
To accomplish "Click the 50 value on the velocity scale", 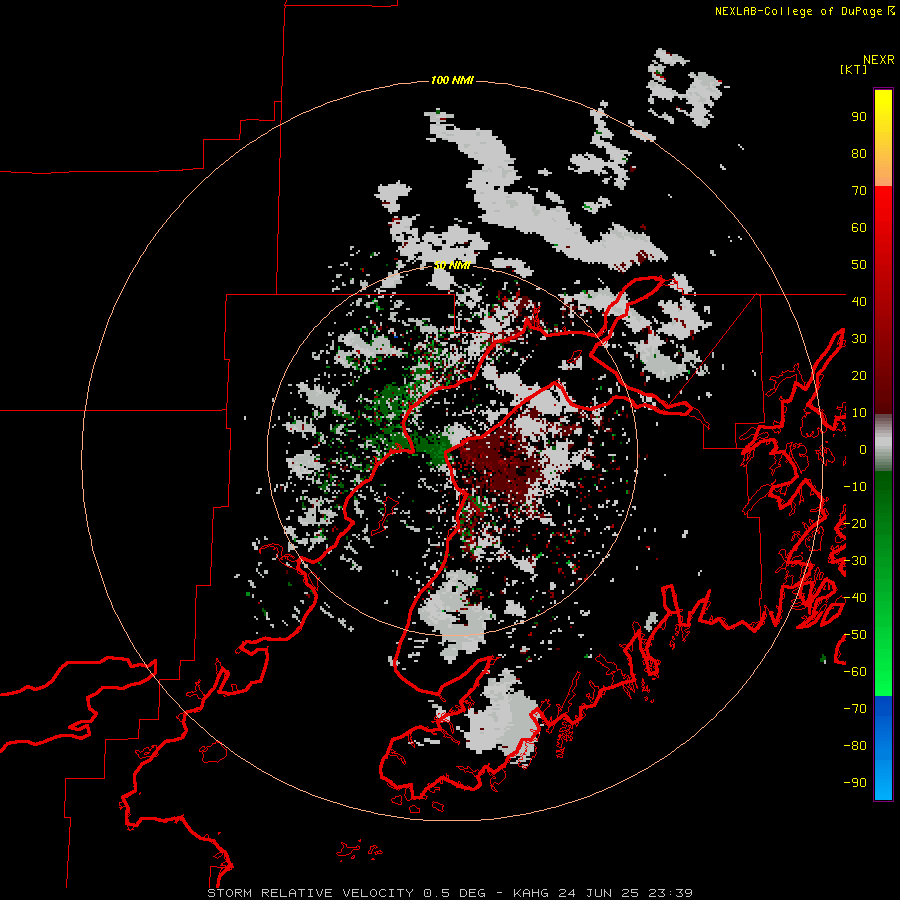I will click(859, 265).
